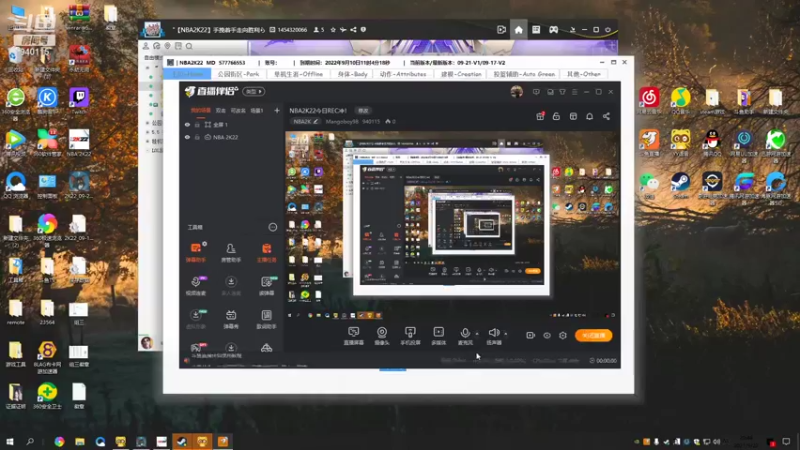
Task: Switch to the 投篮辅助-Auto Green tab
Action: pos(524,74)
